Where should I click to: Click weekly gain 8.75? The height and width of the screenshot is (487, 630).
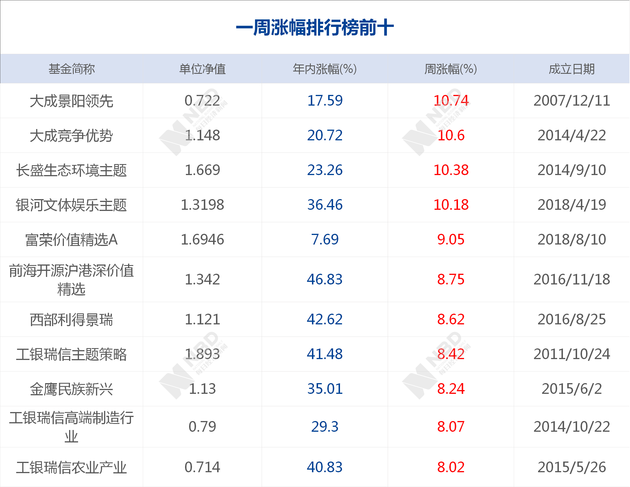[x=451, y=279]
